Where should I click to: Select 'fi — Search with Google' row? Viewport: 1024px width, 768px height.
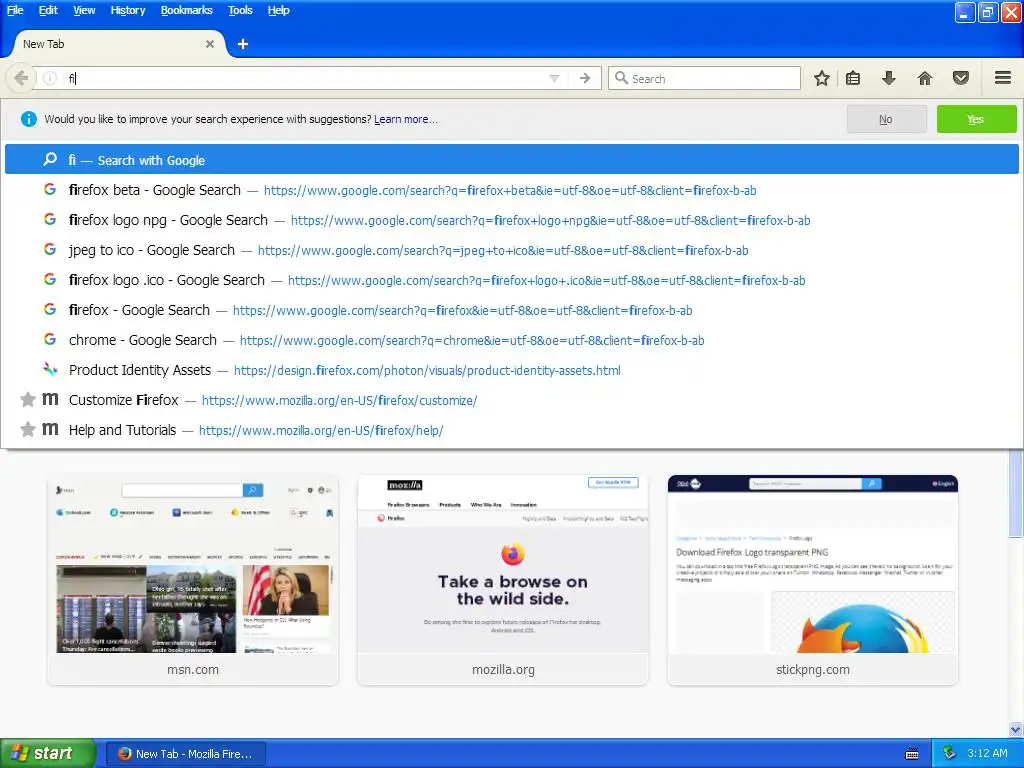tap(511, 160)
